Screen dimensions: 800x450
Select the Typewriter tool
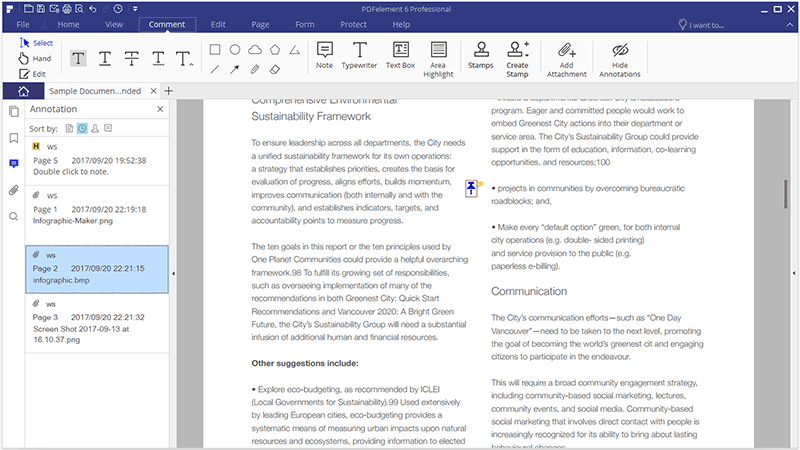tap(359, 55)
